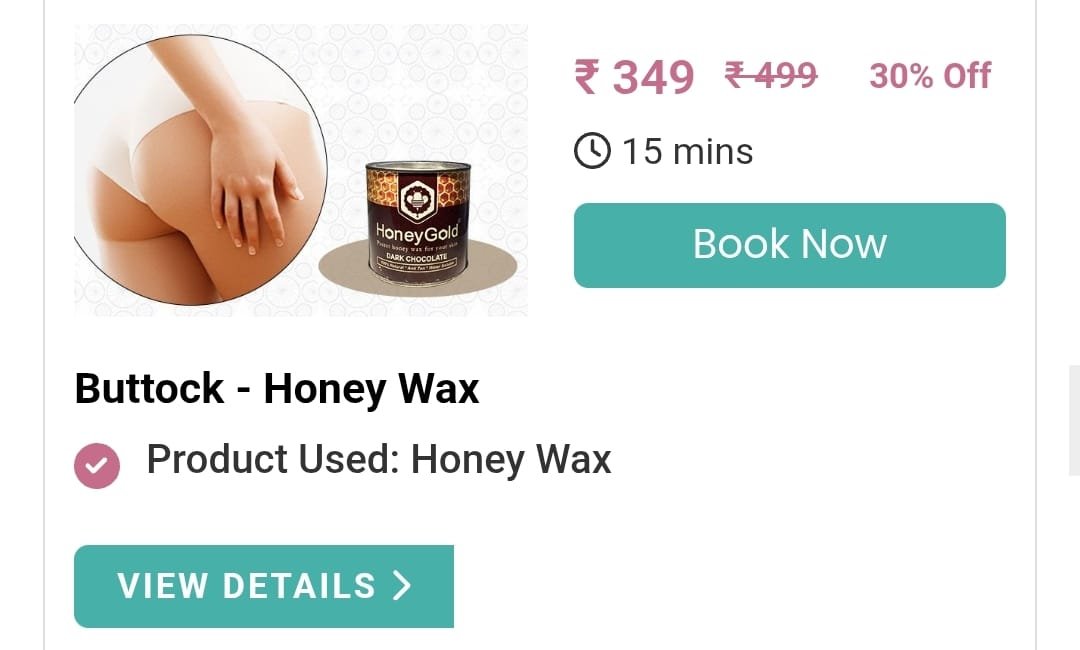Click the 30% Off discount label
Screen dimensions: 1080x650
click(930, 76)
